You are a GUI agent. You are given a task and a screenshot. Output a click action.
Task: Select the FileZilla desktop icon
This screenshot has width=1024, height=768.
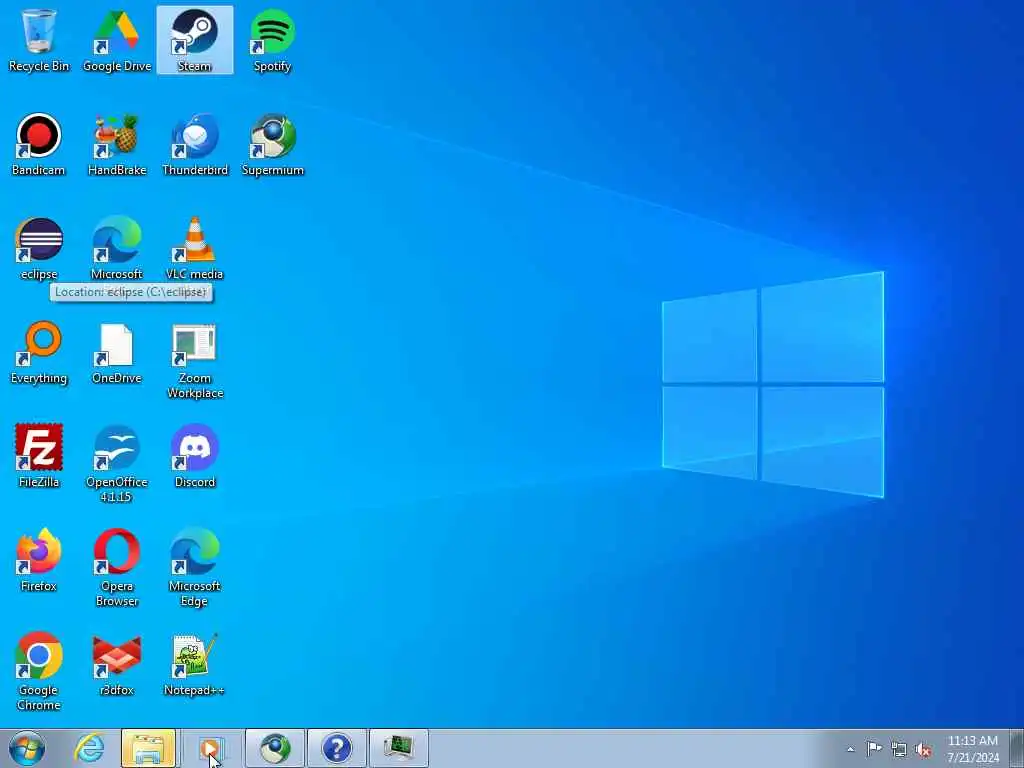pos(39,456)
